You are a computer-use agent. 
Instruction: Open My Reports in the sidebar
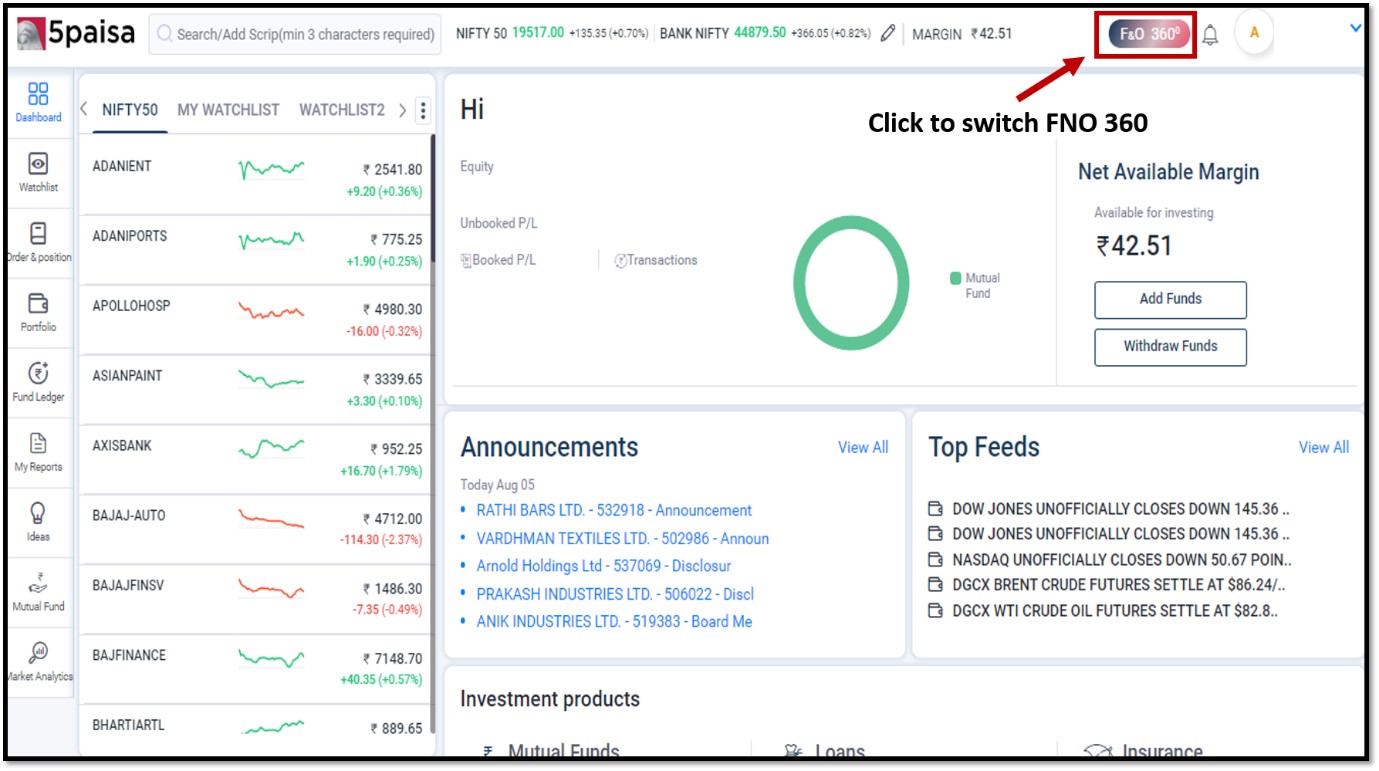pos(38,453)
